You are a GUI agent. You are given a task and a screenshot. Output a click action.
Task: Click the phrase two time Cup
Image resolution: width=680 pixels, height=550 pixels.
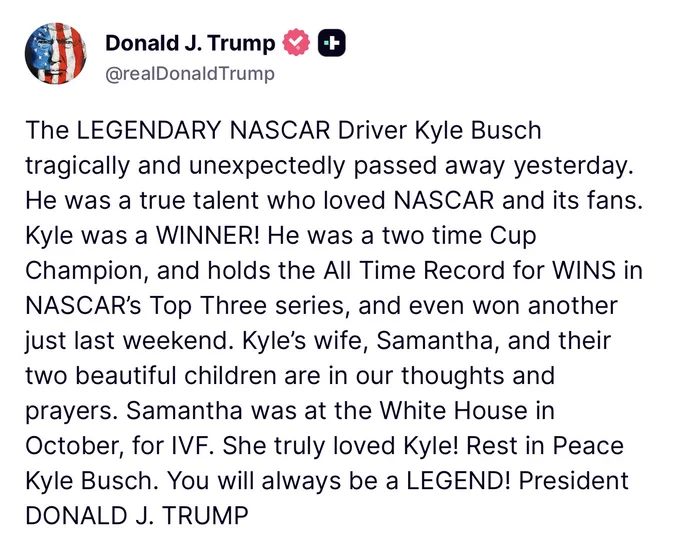[459, 237]
